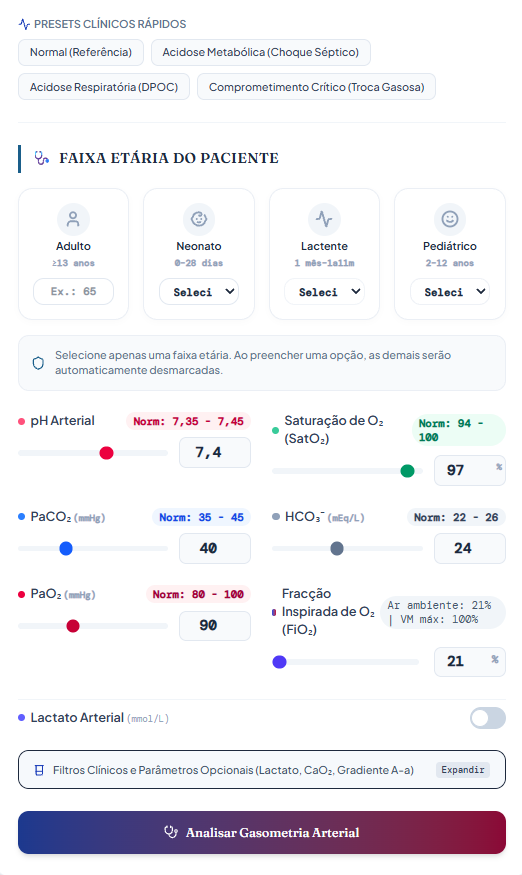Click the adult age input field
The height and width of the screenshot is (875, 522).
[x=73, y=291]
